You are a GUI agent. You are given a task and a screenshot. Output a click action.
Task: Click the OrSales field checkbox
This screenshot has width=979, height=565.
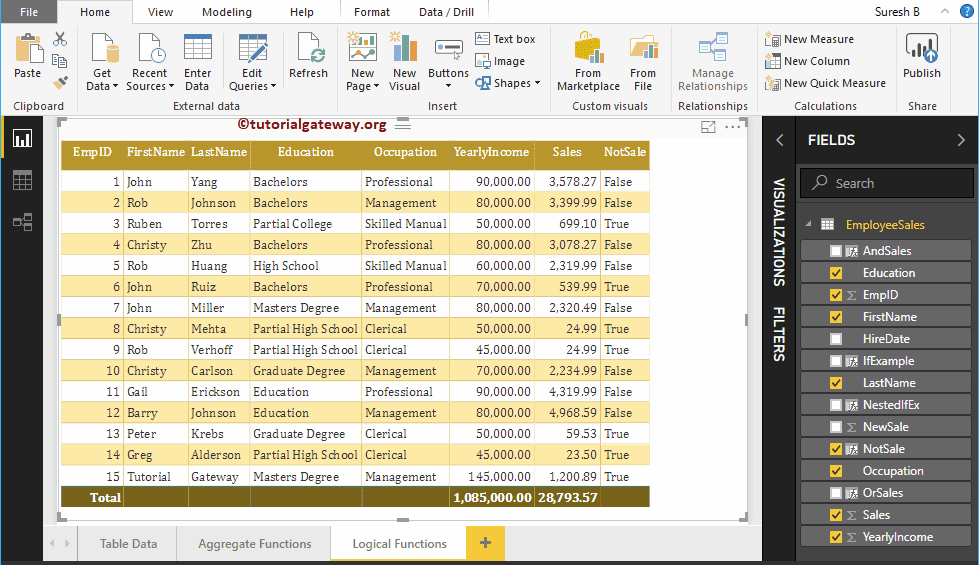(x=836, y=493)
